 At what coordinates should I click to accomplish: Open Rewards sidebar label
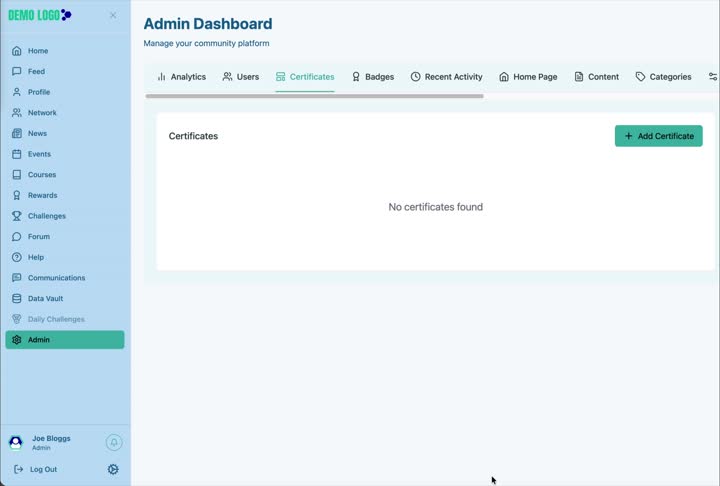(43, 196)
